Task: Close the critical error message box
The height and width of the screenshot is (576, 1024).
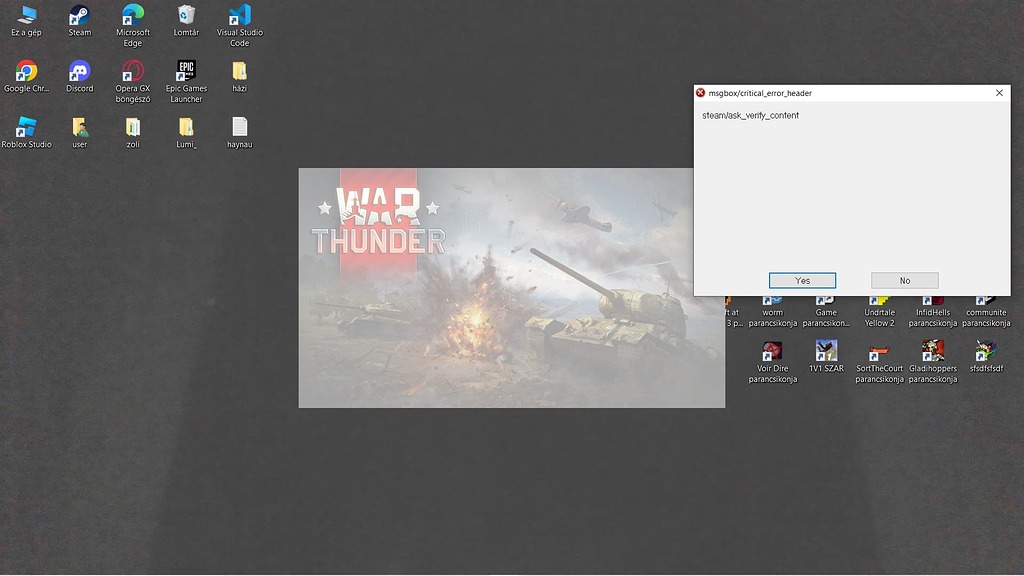Action: [x=998, y=93]
